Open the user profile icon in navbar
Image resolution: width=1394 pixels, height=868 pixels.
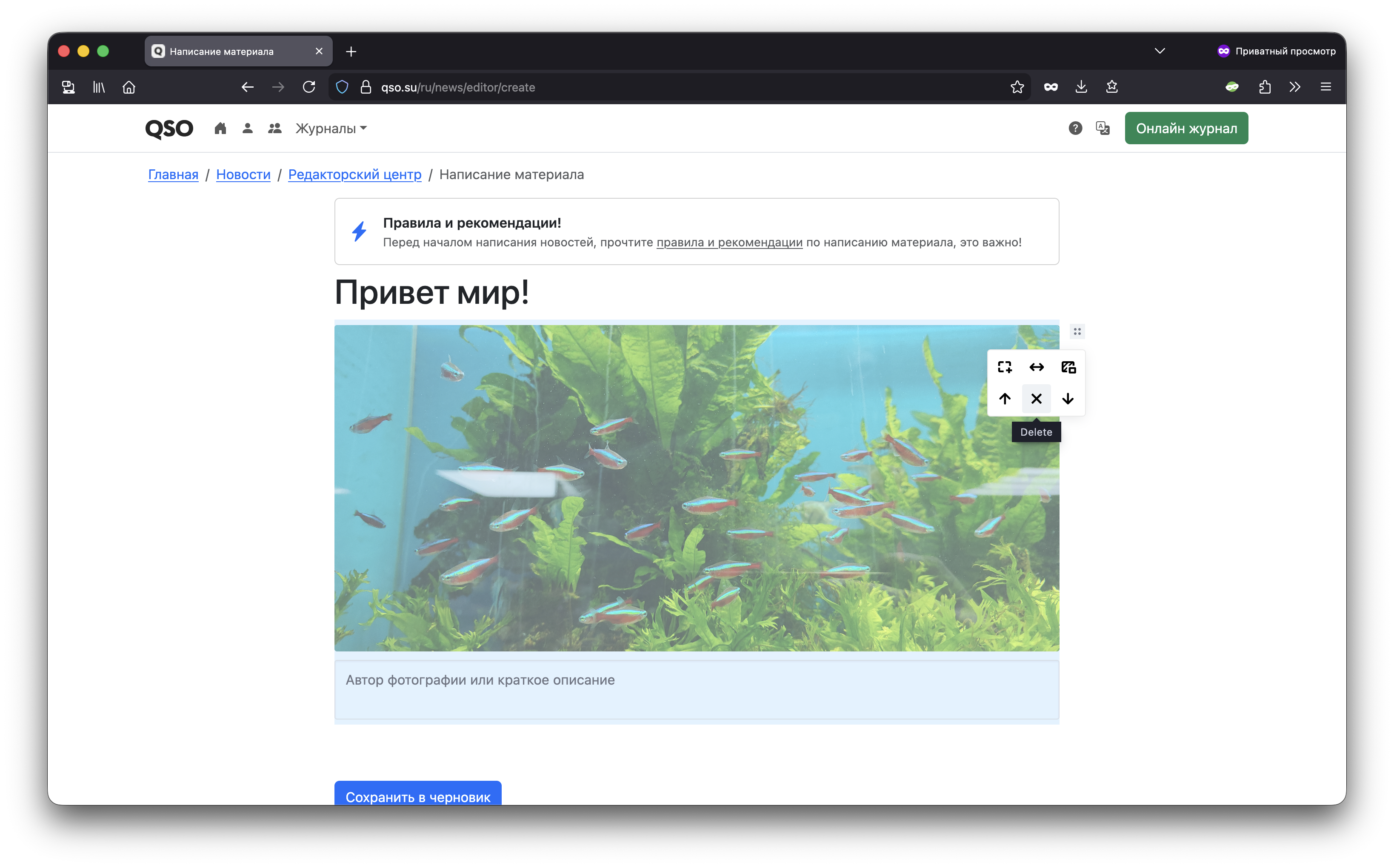(x=248, y=128)
